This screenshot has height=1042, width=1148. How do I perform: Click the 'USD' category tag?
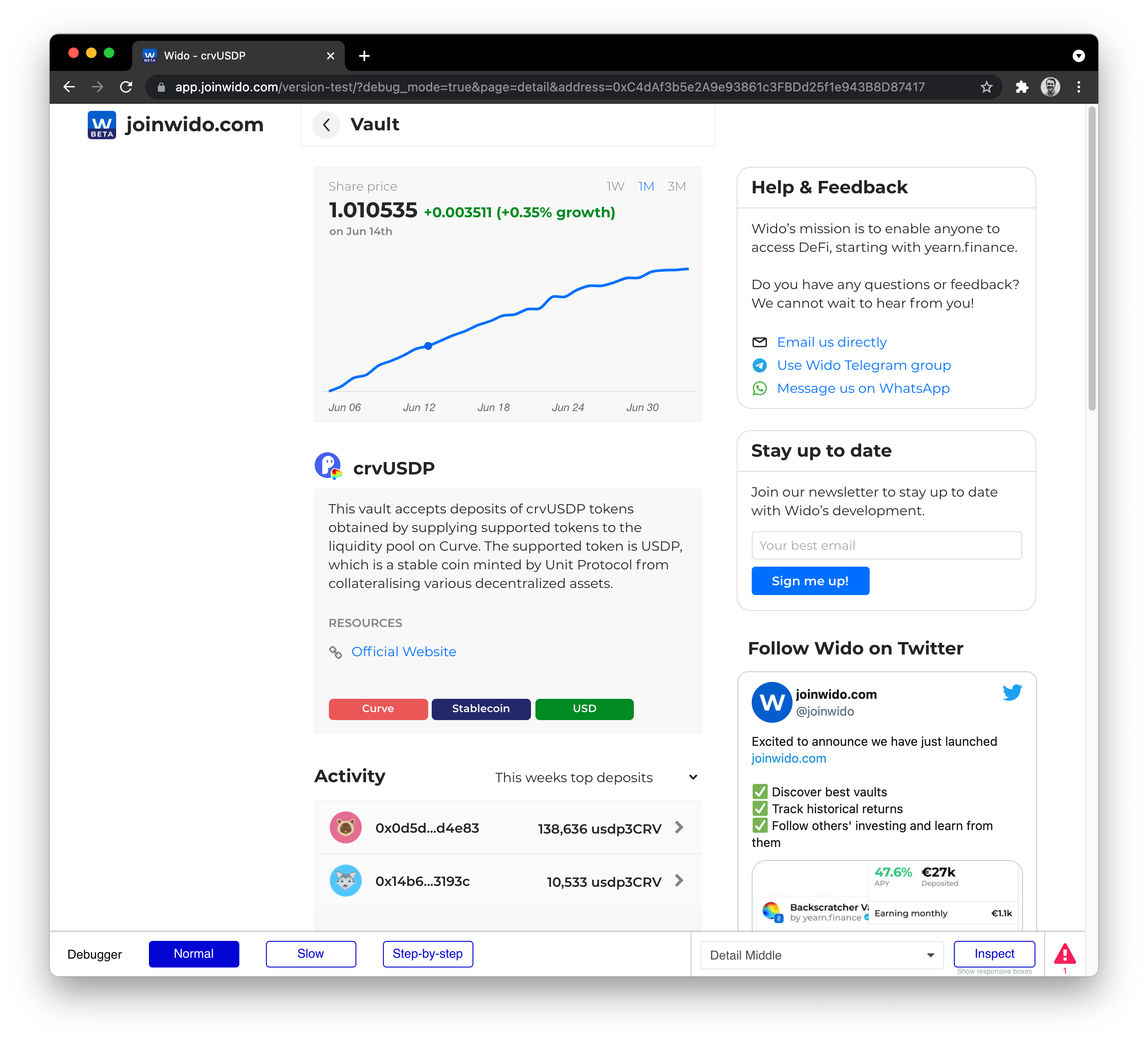tap(584, 708)
